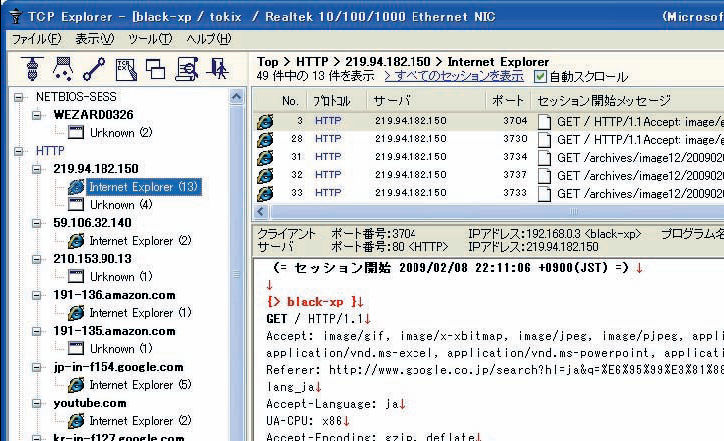
Task: Click the Internet Explorer icon of session No. 3
Action: point(265,121)
